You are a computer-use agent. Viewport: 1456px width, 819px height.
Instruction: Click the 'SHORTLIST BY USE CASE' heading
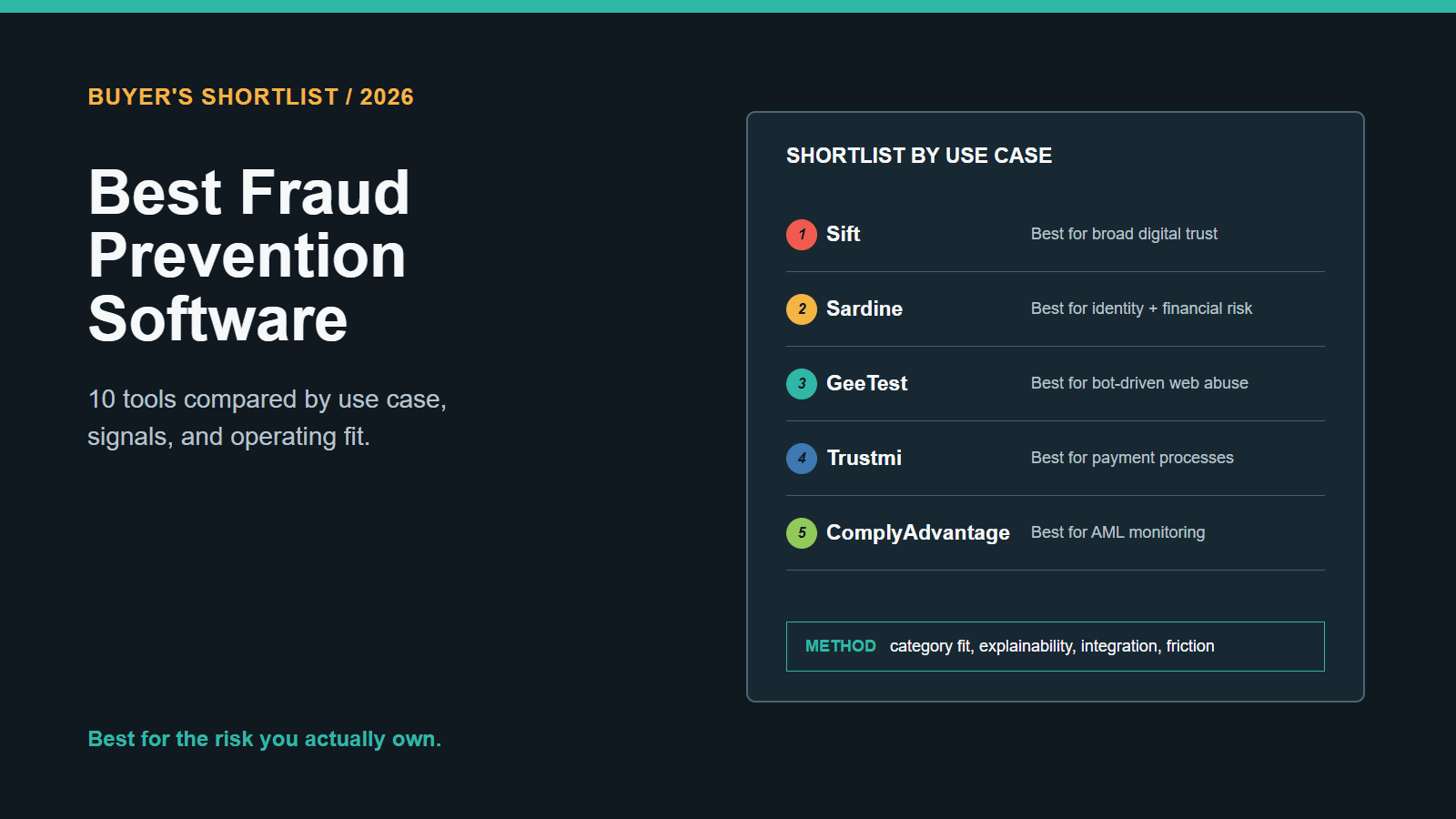[x=919, y=156]
